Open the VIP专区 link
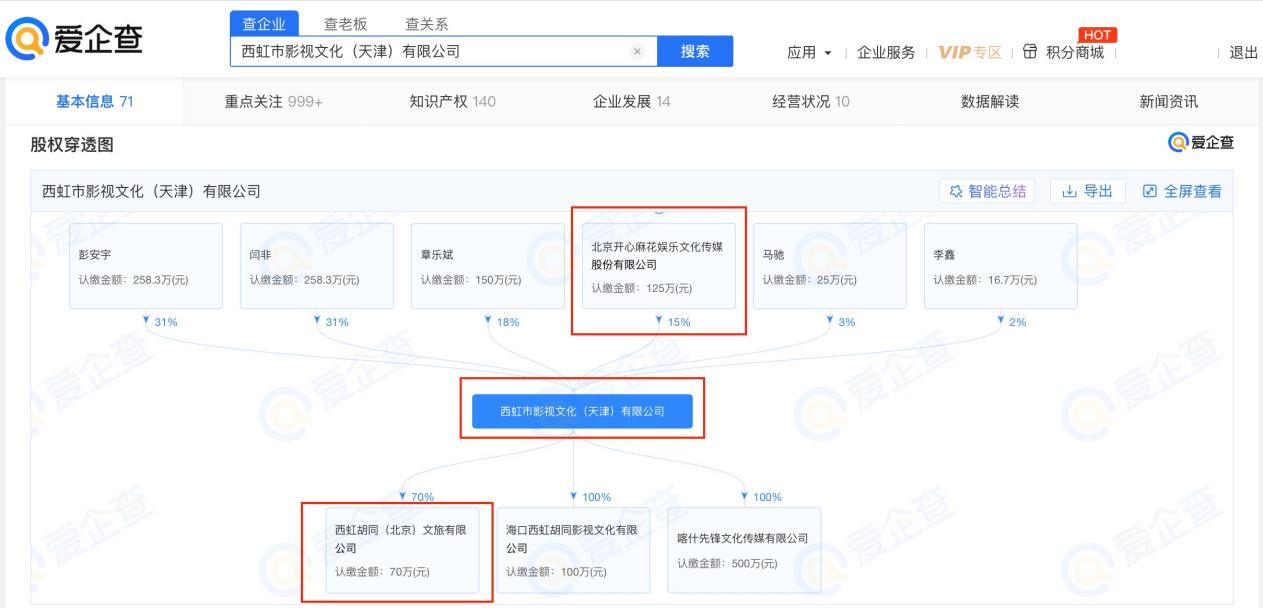Viewport: 1263px width, 608px height. click(969, 53)
